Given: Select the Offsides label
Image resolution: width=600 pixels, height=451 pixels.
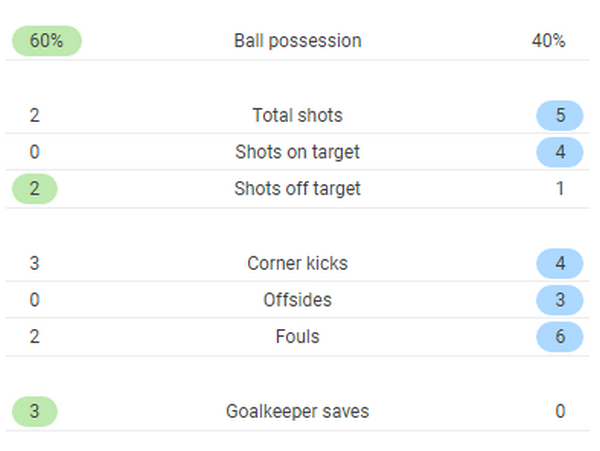Looking at the screenshot, I should 297,300.
